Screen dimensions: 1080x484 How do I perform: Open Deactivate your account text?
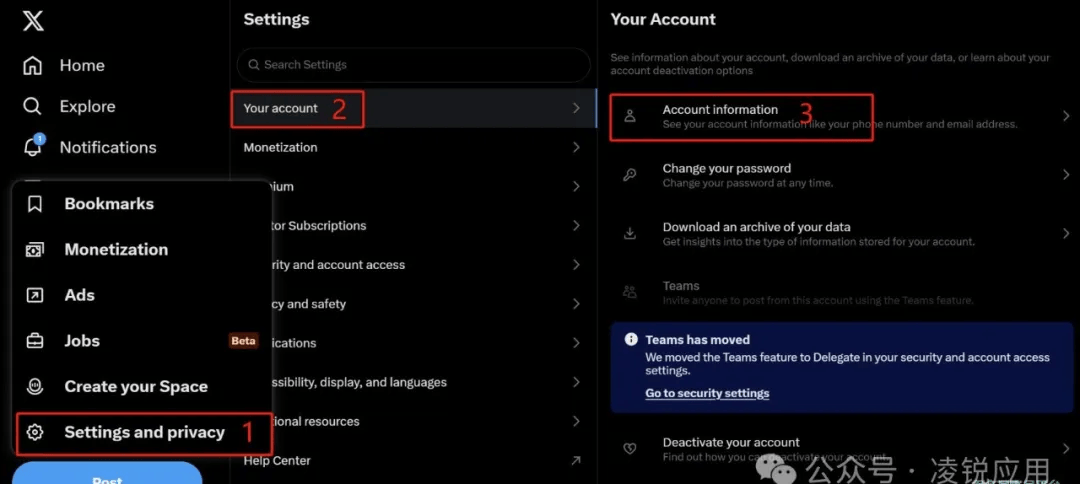point(731,442)
